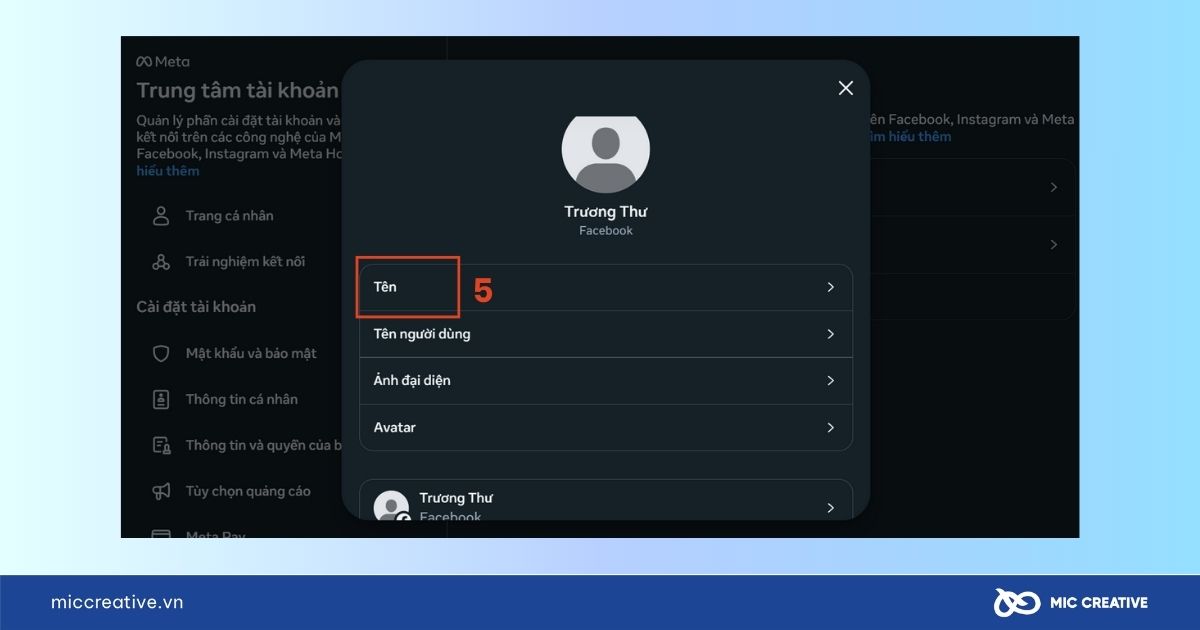Screen dimensions: 1200x630
Task: Open the 'Tìm hiểu thêm' link behind the dialog
Action: (x=909, y=136)
